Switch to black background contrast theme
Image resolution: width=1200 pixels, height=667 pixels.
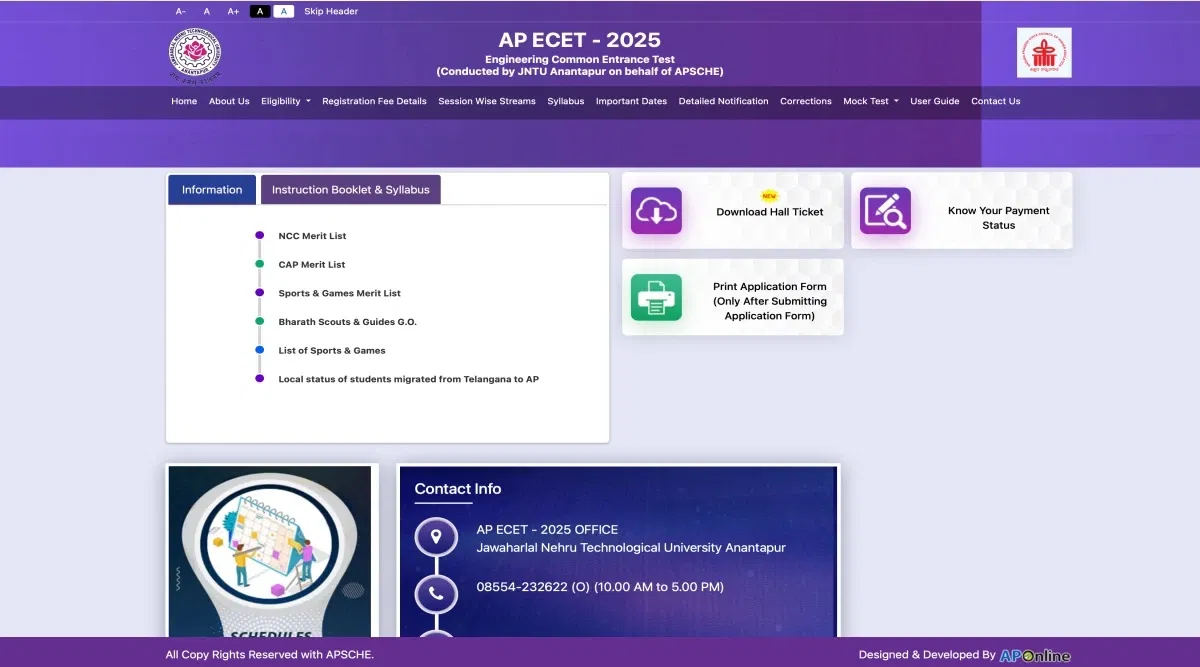click(260, 11)
